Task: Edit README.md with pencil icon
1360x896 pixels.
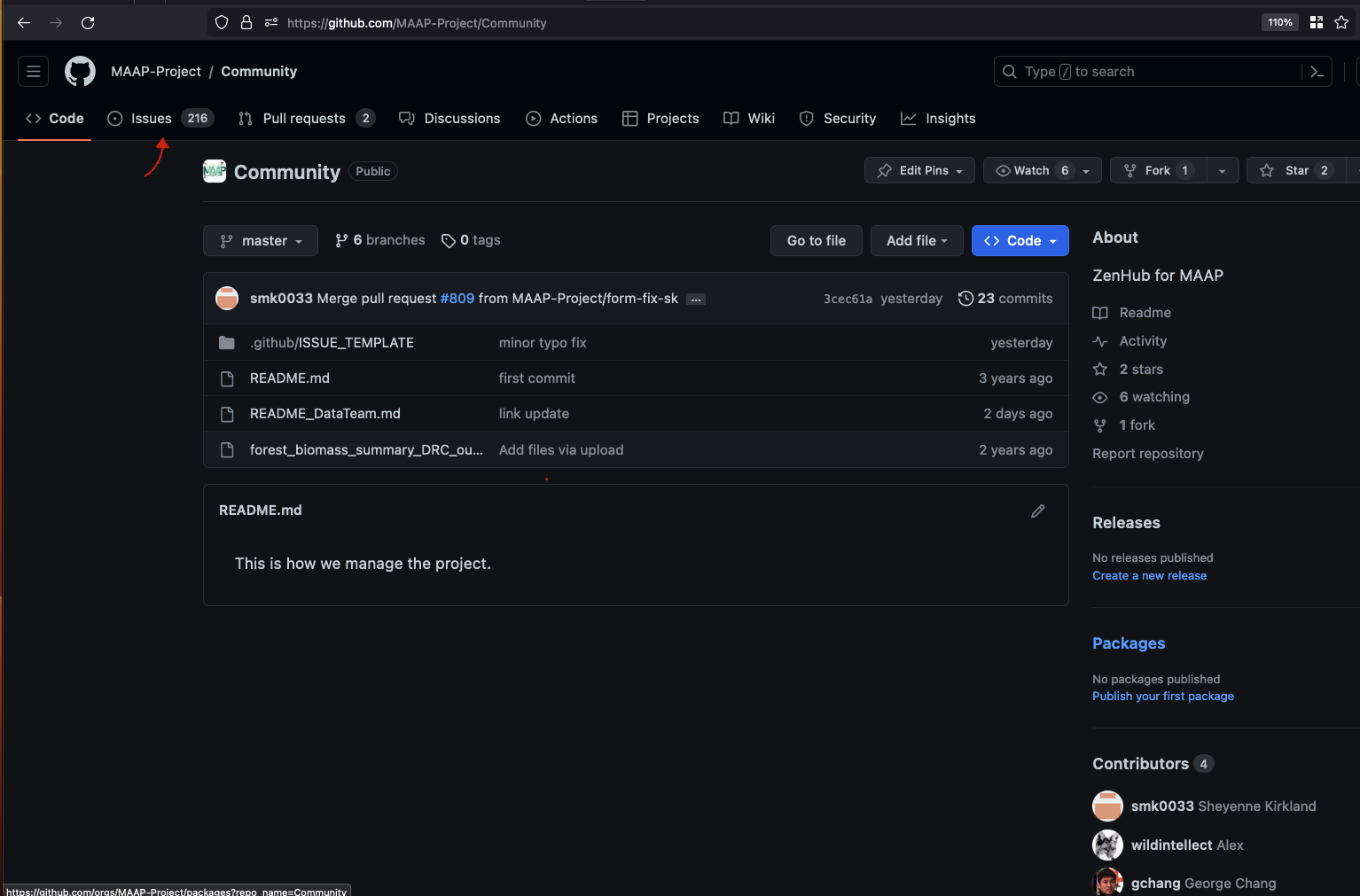Action: [x=1037, y=511]
